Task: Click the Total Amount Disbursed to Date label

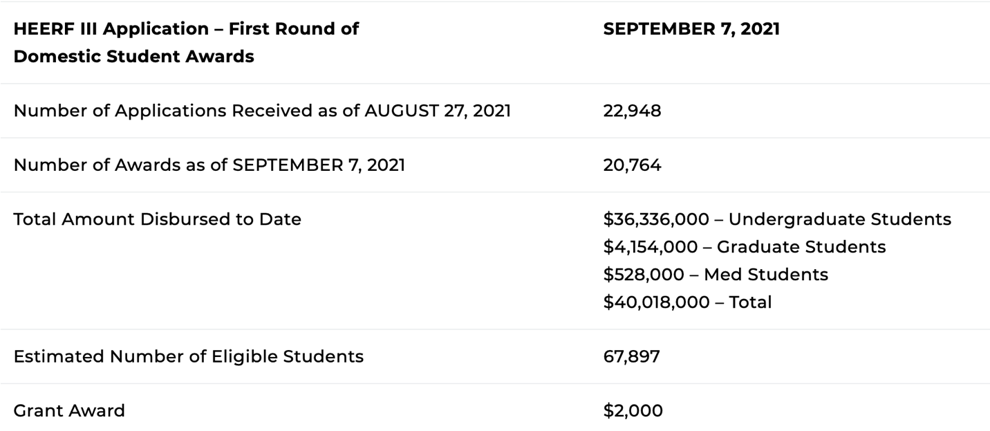Action: [157, 220]
